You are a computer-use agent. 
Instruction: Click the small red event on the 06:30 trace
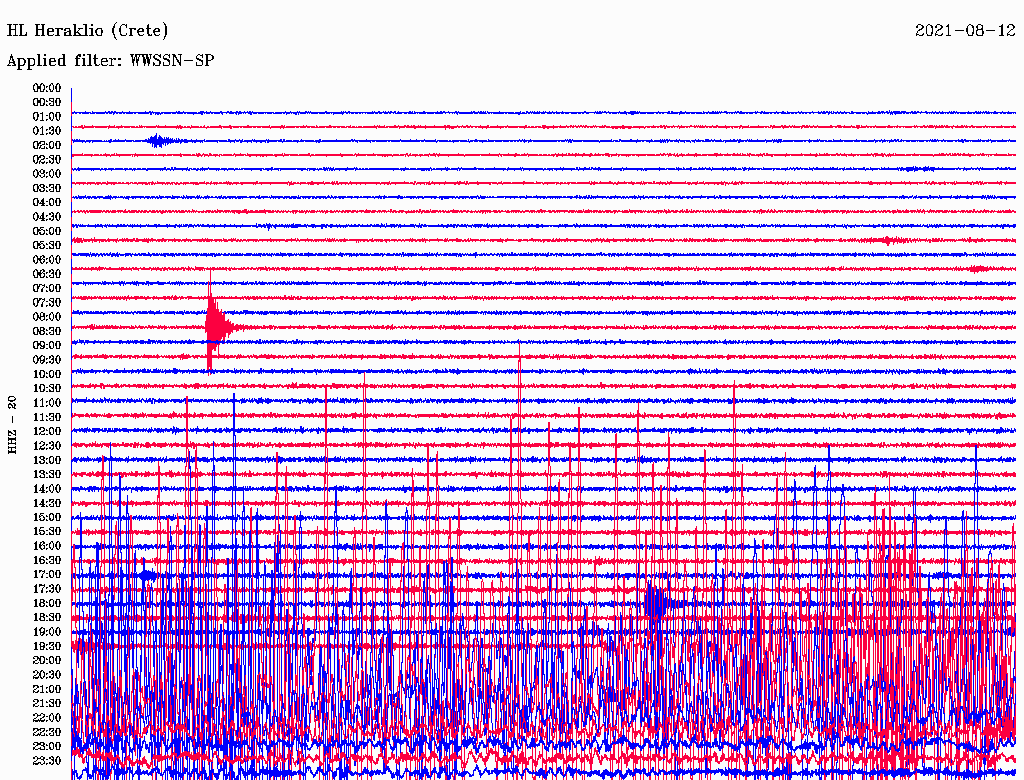point(977,269)
